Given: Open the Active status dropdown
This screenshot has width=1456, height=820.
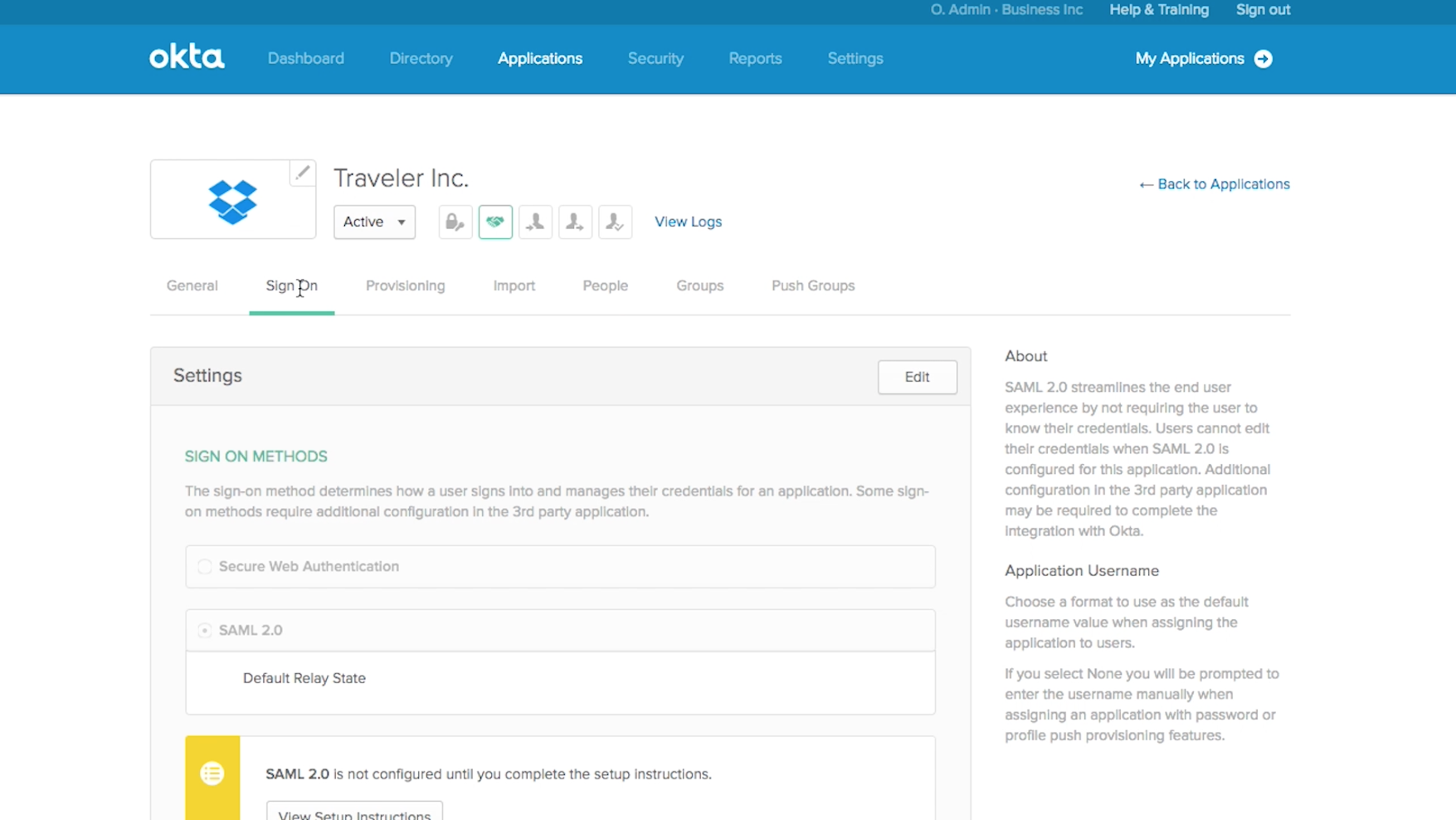Looking at the screenshot, I should point(374,222).
